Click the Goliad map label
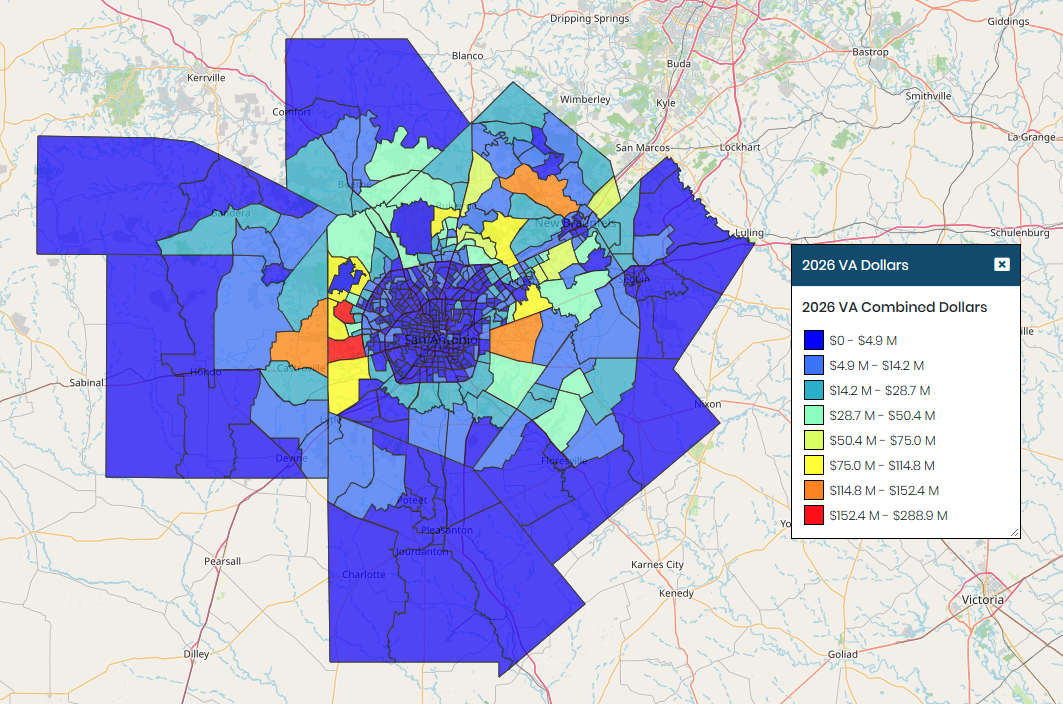Image resolution: width=1063 pixels, height=704 pixels. pos(843,654)
